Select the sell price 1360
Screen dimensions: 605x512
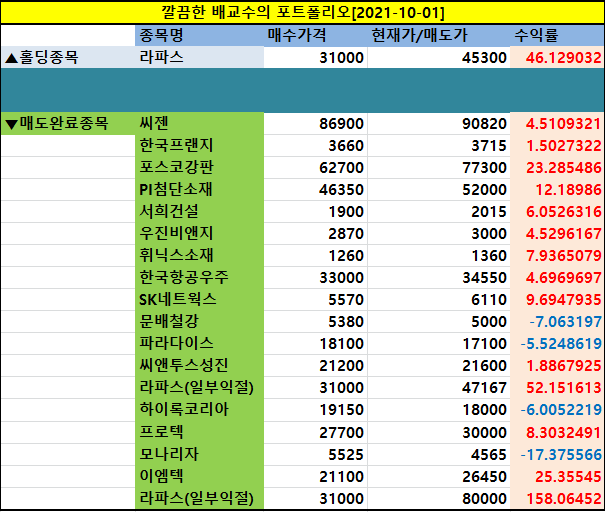pyautogui.click(x=439, y=255)
